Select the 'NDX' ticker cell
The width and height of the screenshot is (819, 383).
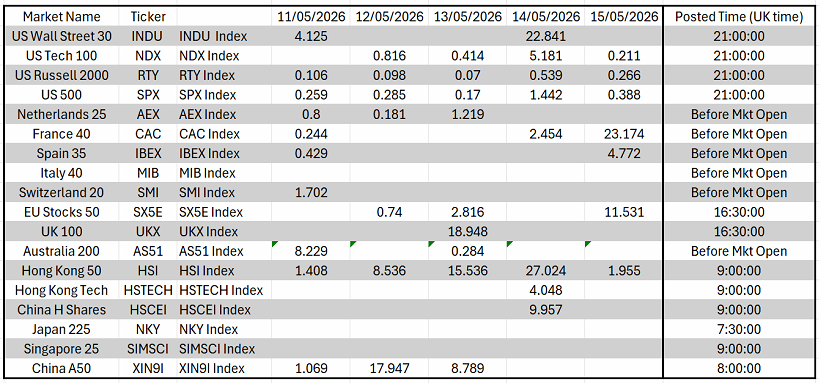(x=148, y=56)
